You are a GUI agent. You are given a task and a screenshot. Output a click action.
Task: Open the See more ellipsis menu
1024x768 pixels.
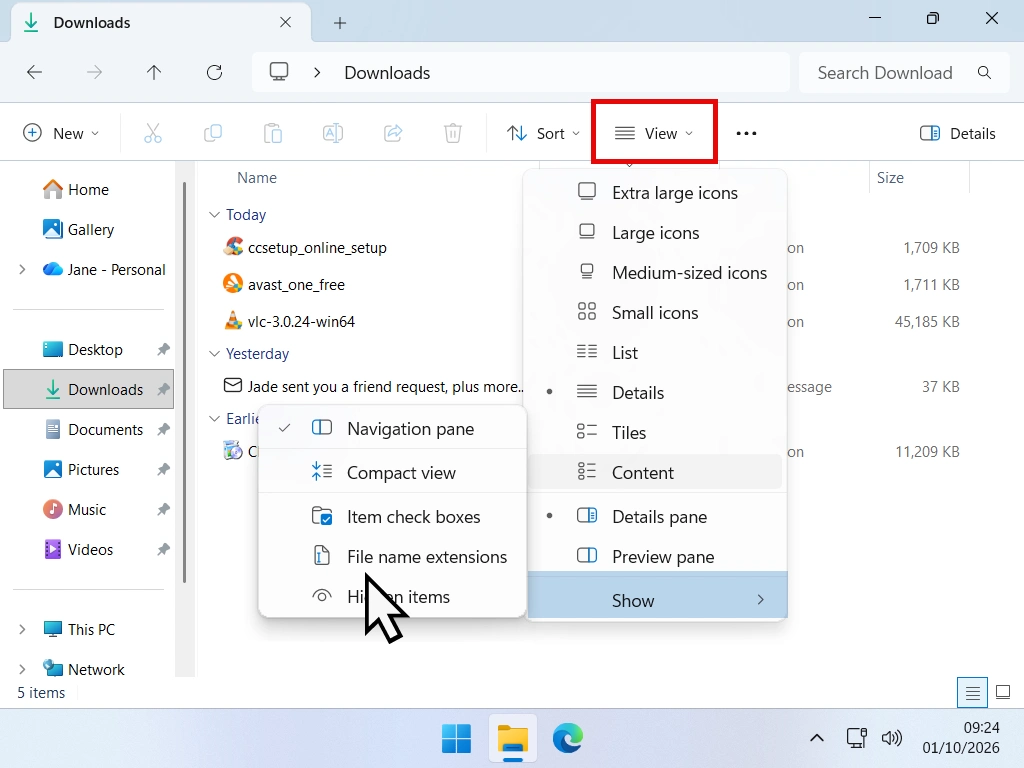(746, 133)
